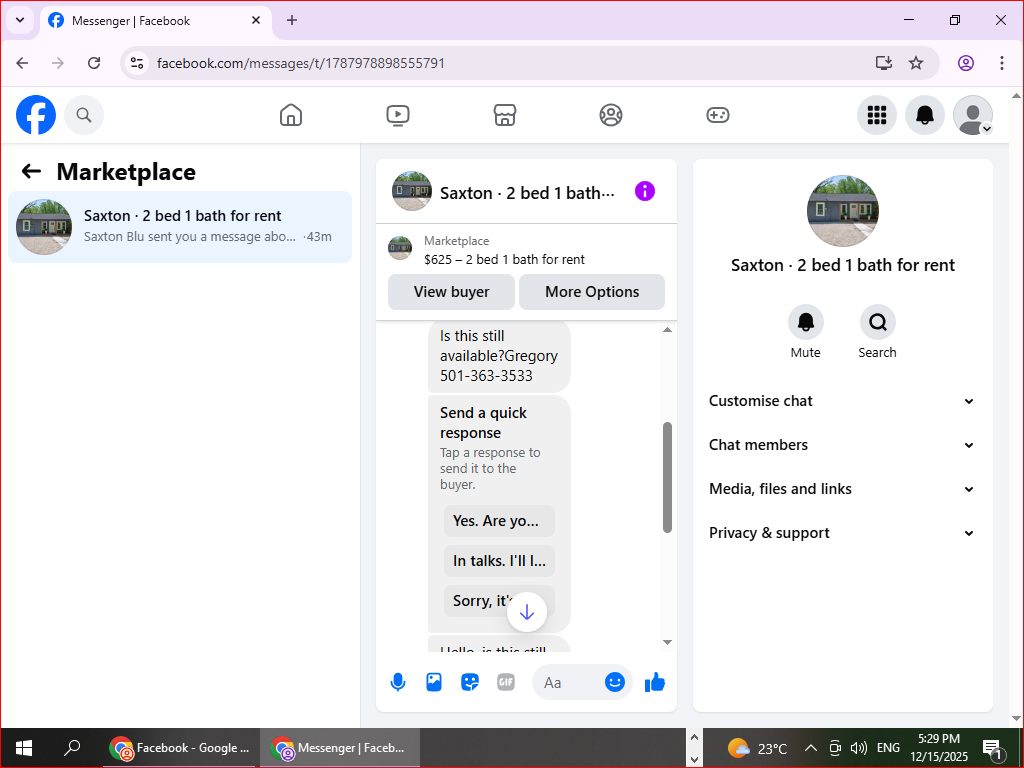Open Chrome's three-dot menu
The image size is (1024, 768).
point(1002,63)
